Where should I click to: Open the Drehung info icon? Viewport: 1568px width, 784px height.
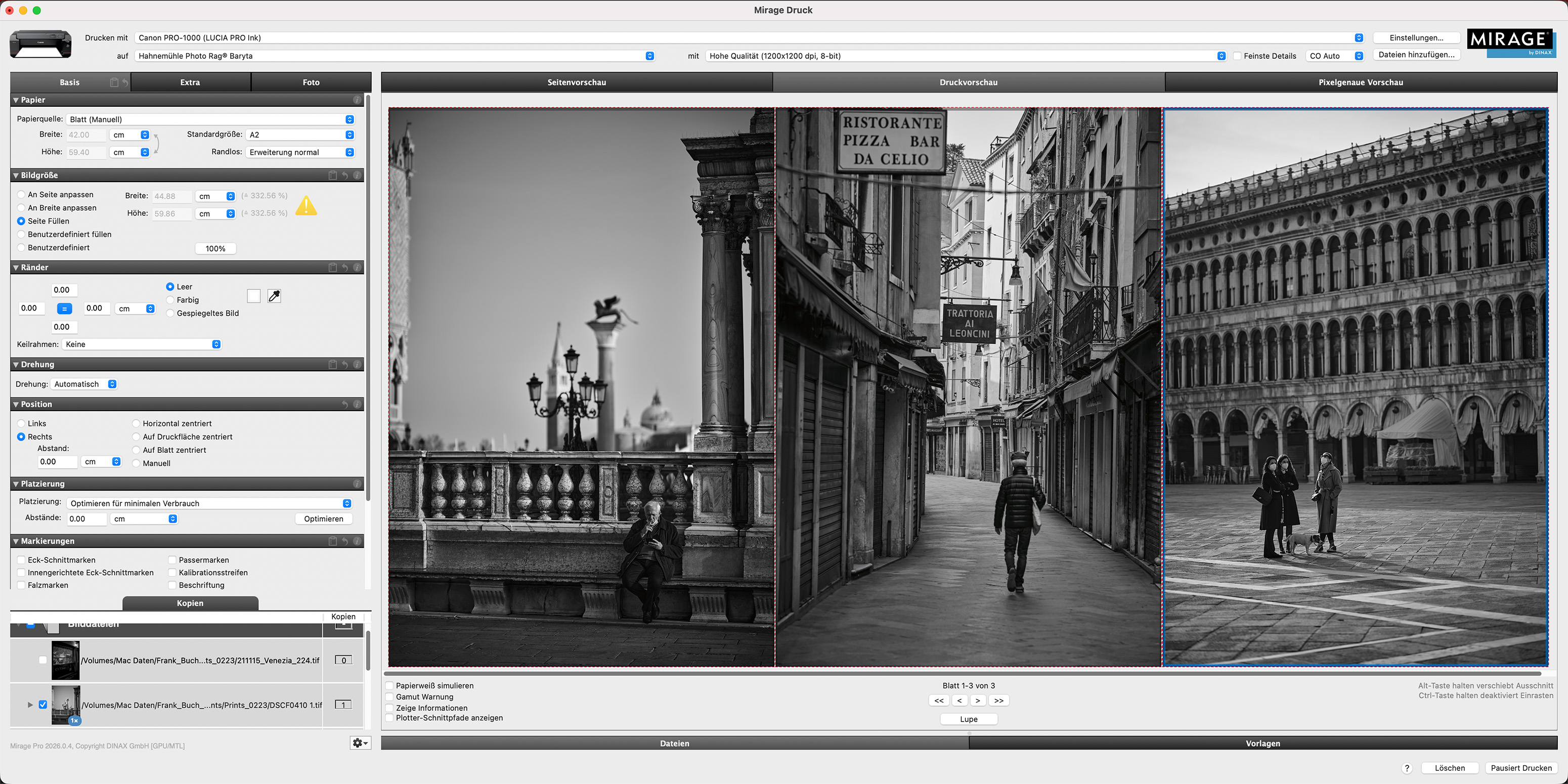[357, 365]
